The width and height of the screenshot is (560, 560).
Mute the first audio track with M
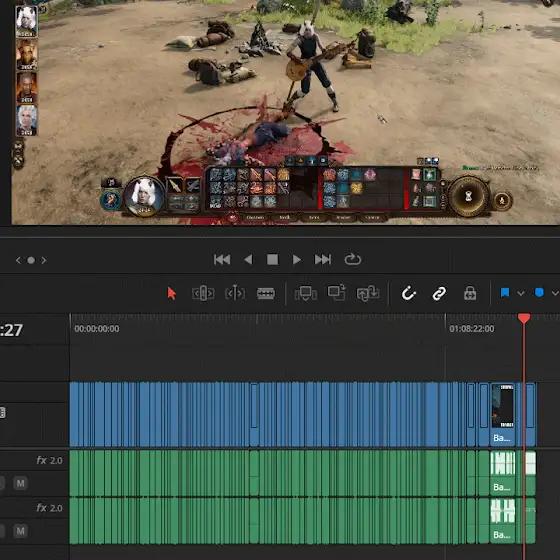point(20,484)
